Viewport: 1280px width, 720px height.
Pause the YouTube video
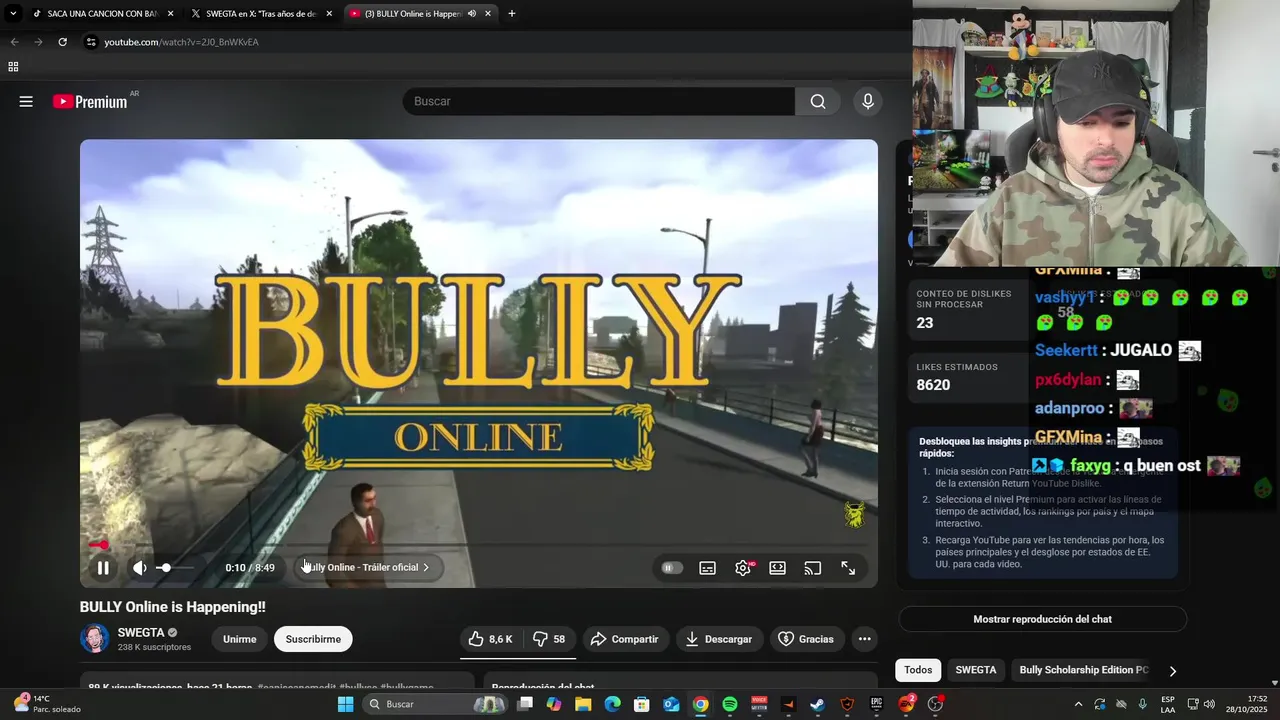click(x=102, y=568)
